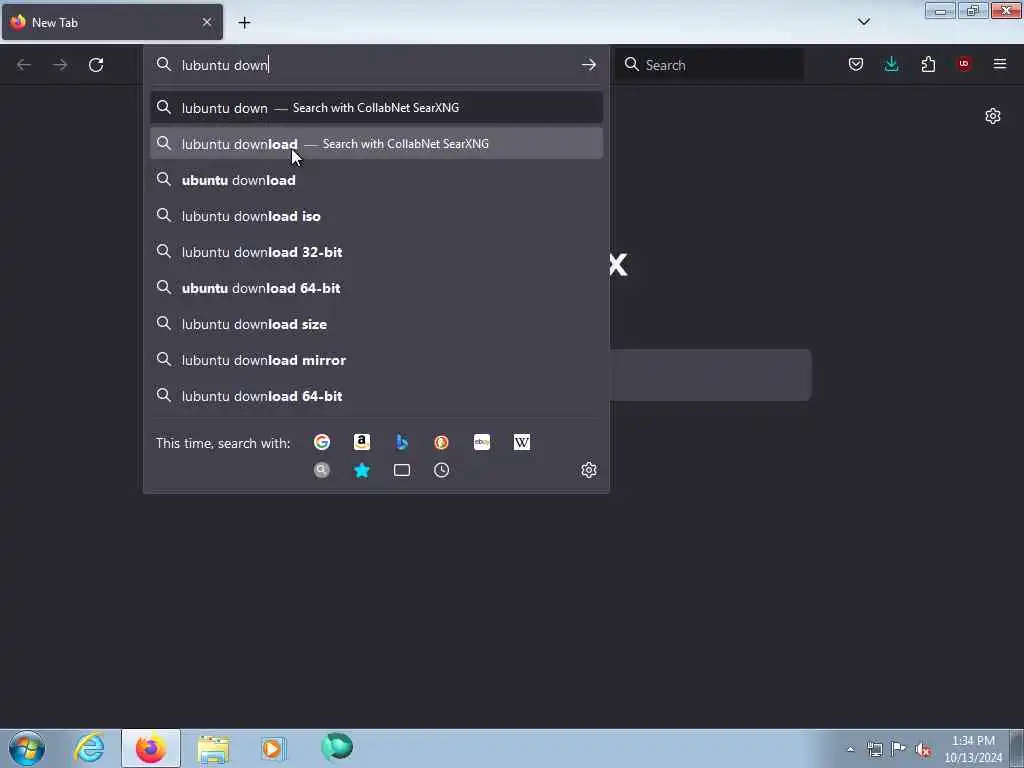Open the network tray icon
The height and width of the screenshot is (768, 1024).
[x=875, y=749]
